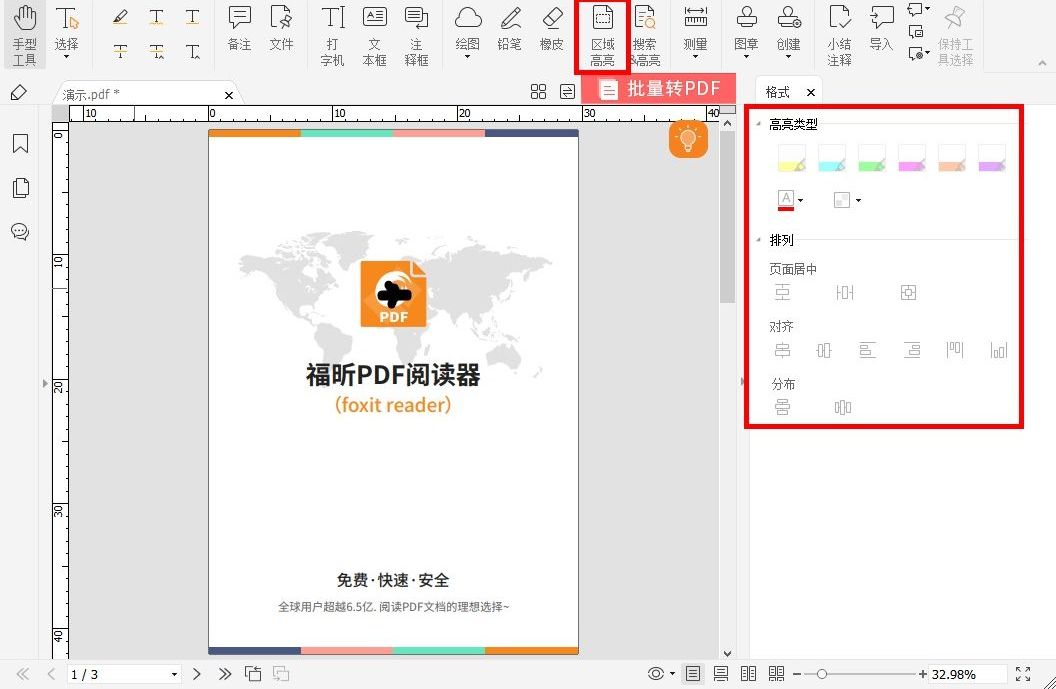Enter full screen mode
1056x689 pixels.
tap(1023, 674)
